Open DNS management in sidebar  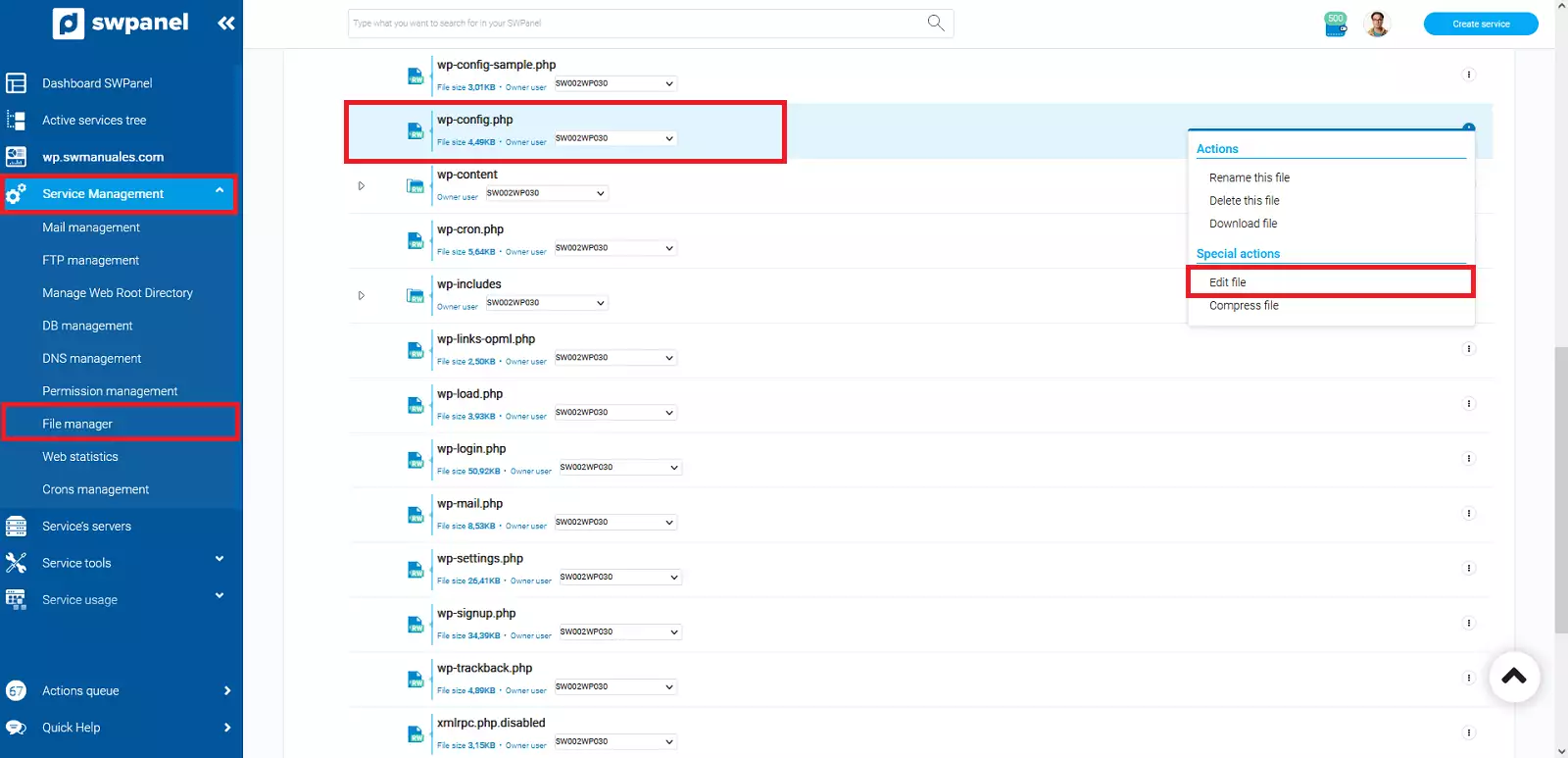(x=91, y=359)
